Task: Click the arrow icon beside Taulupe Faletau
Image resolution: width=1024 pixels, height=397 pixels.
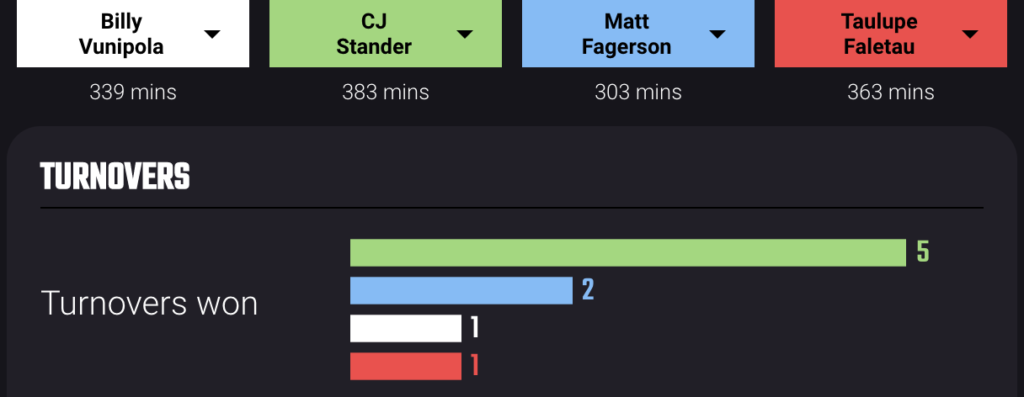Action: (x=970, y=35)
